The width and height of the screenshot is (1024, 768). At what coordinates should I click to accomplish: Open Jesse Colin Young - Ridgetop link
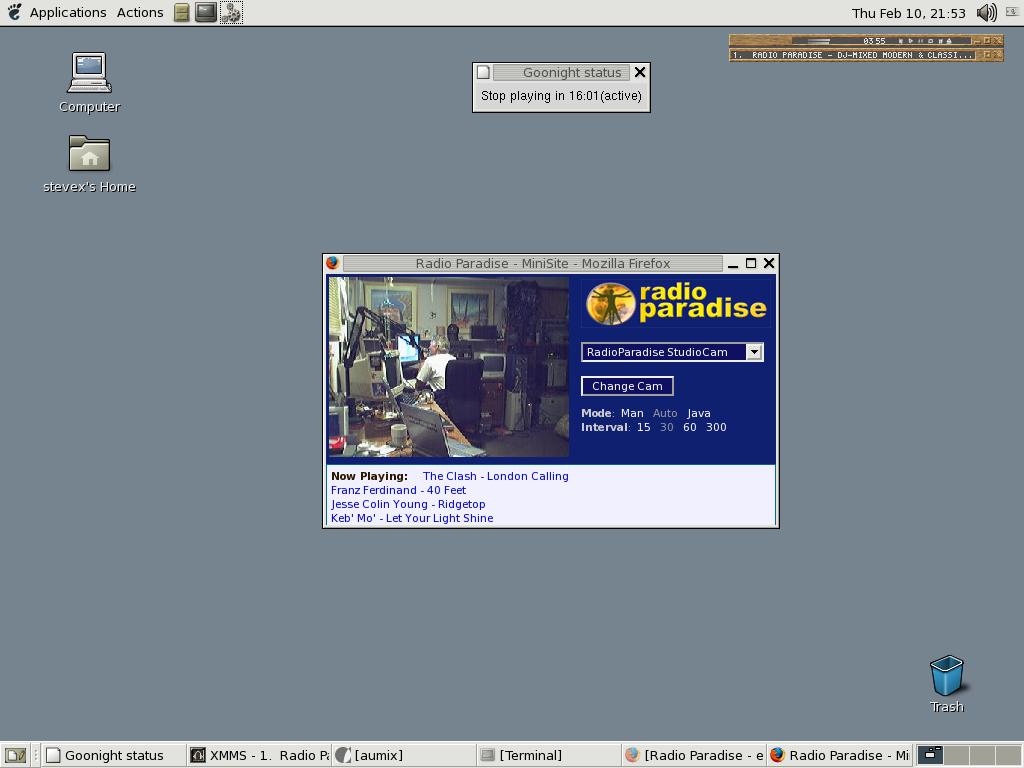pos(408,504)
